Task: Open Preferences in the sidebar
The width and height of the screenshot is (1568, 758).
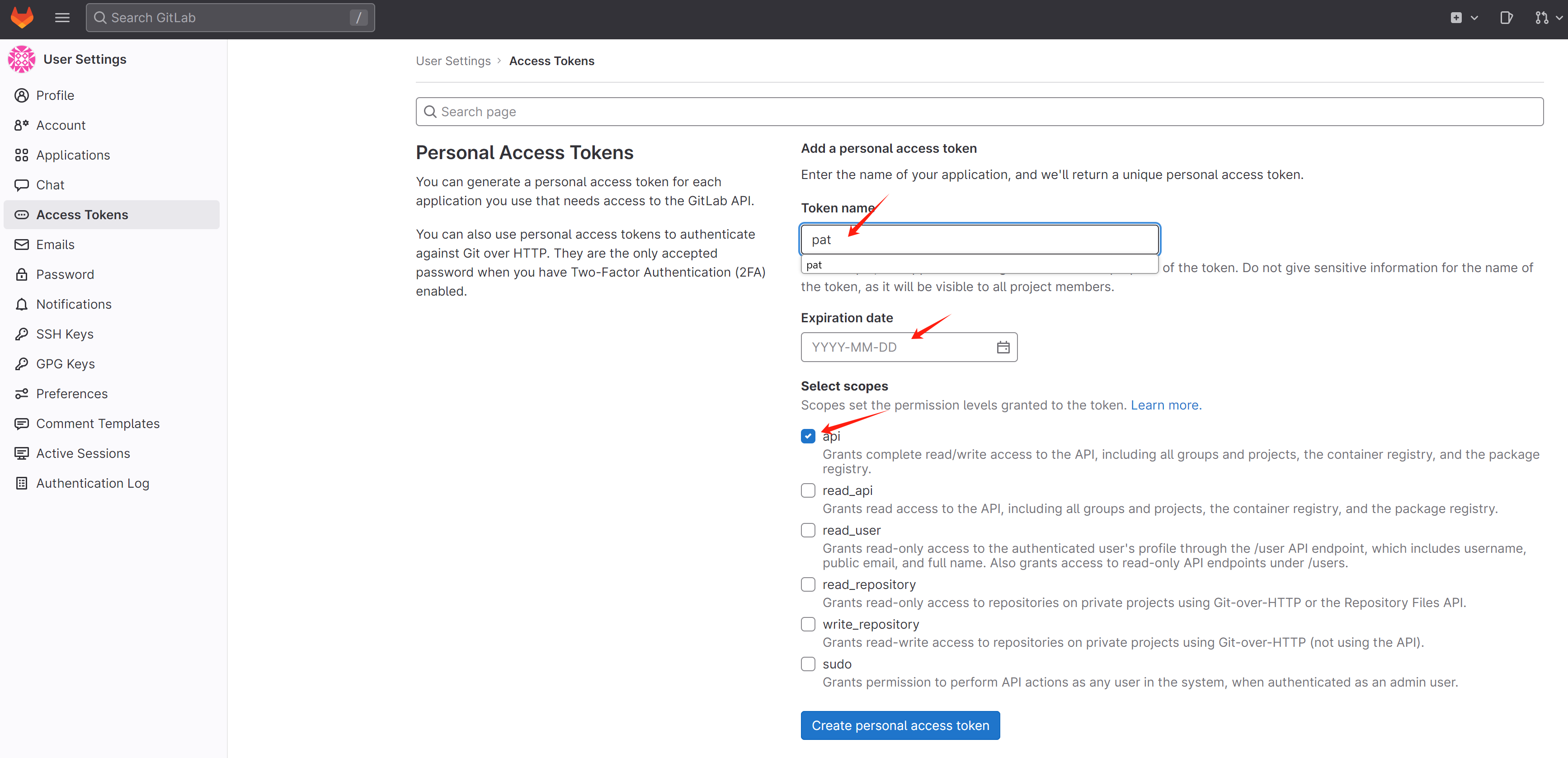Action: (x=72, y=393)
